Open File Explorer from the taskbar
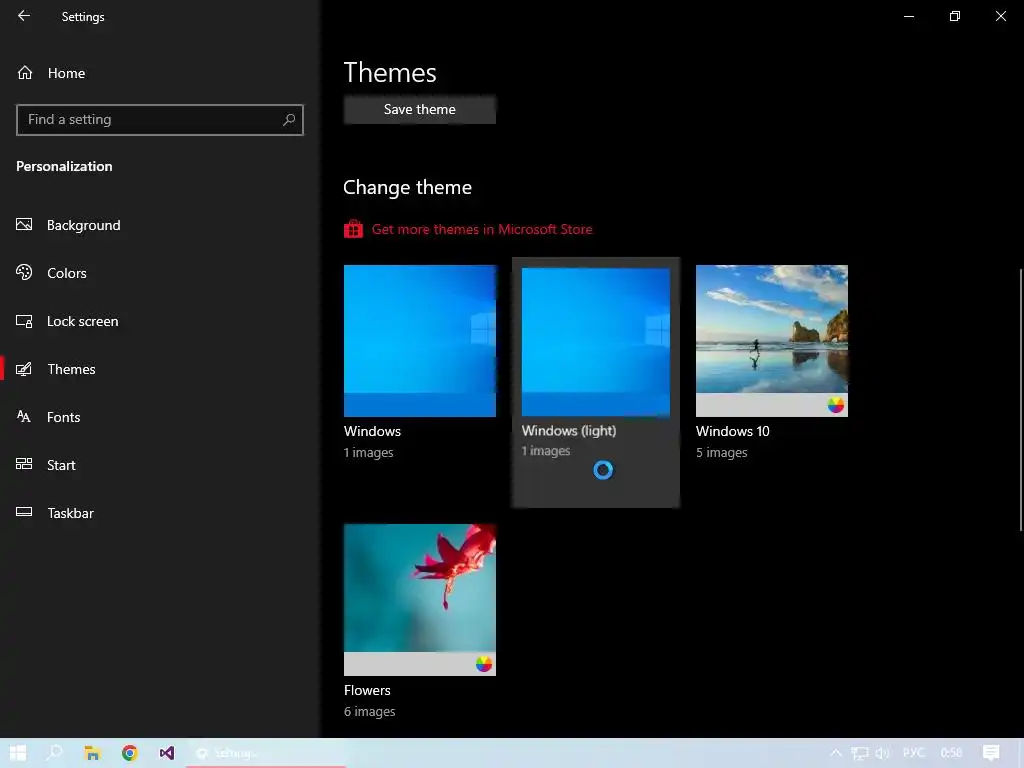The width and height of the screenshot is (1024, 768). point(92,753)
